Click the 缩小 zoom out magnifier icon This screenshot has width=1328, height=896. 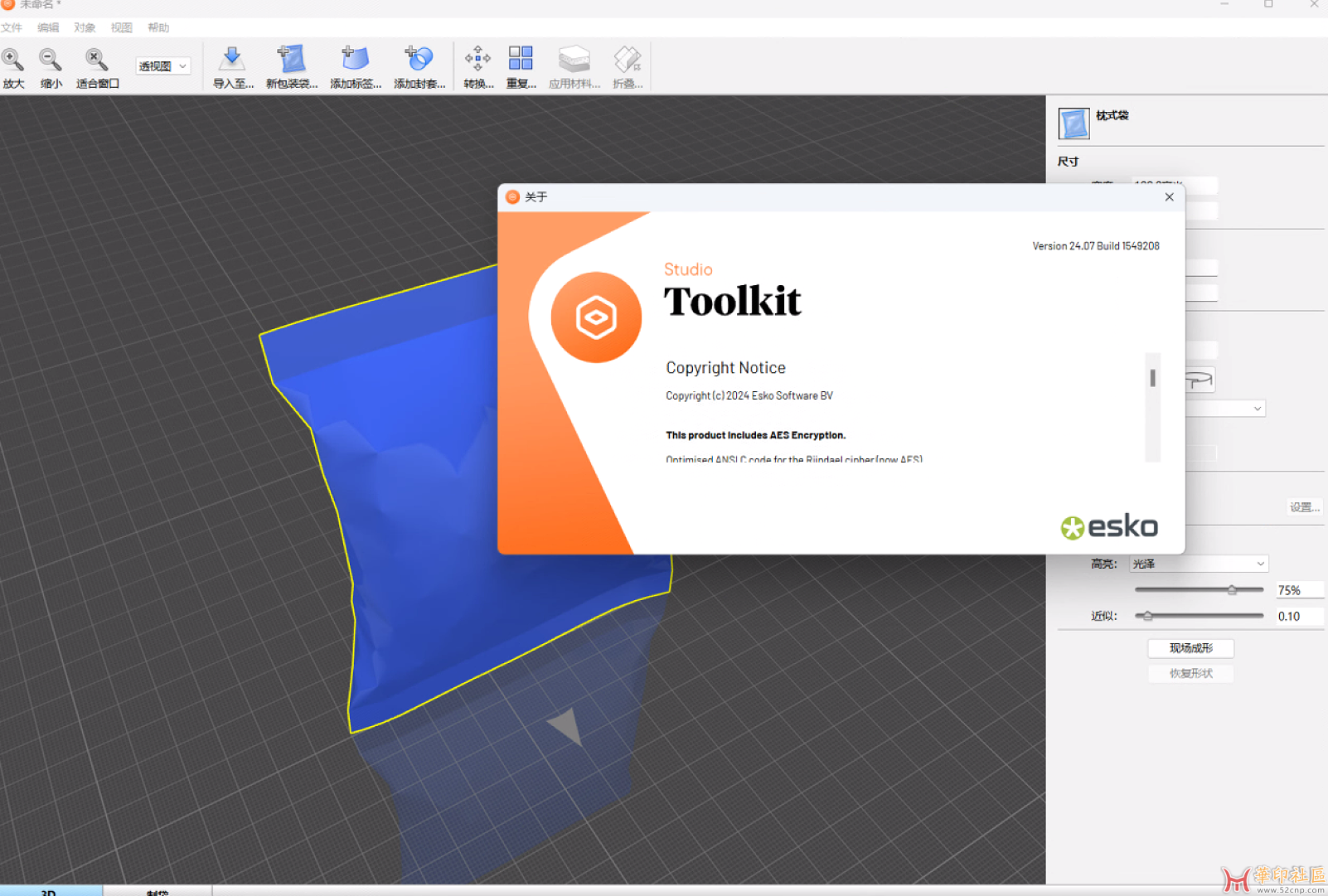pyautogui.click(x=51, y=59)
